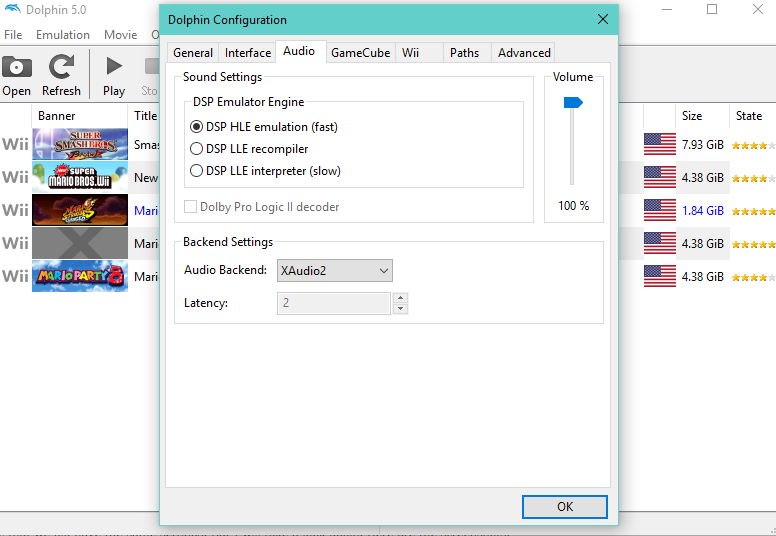
Task: Increase Latency with up arrow
Action: click(x=400, y=297)
